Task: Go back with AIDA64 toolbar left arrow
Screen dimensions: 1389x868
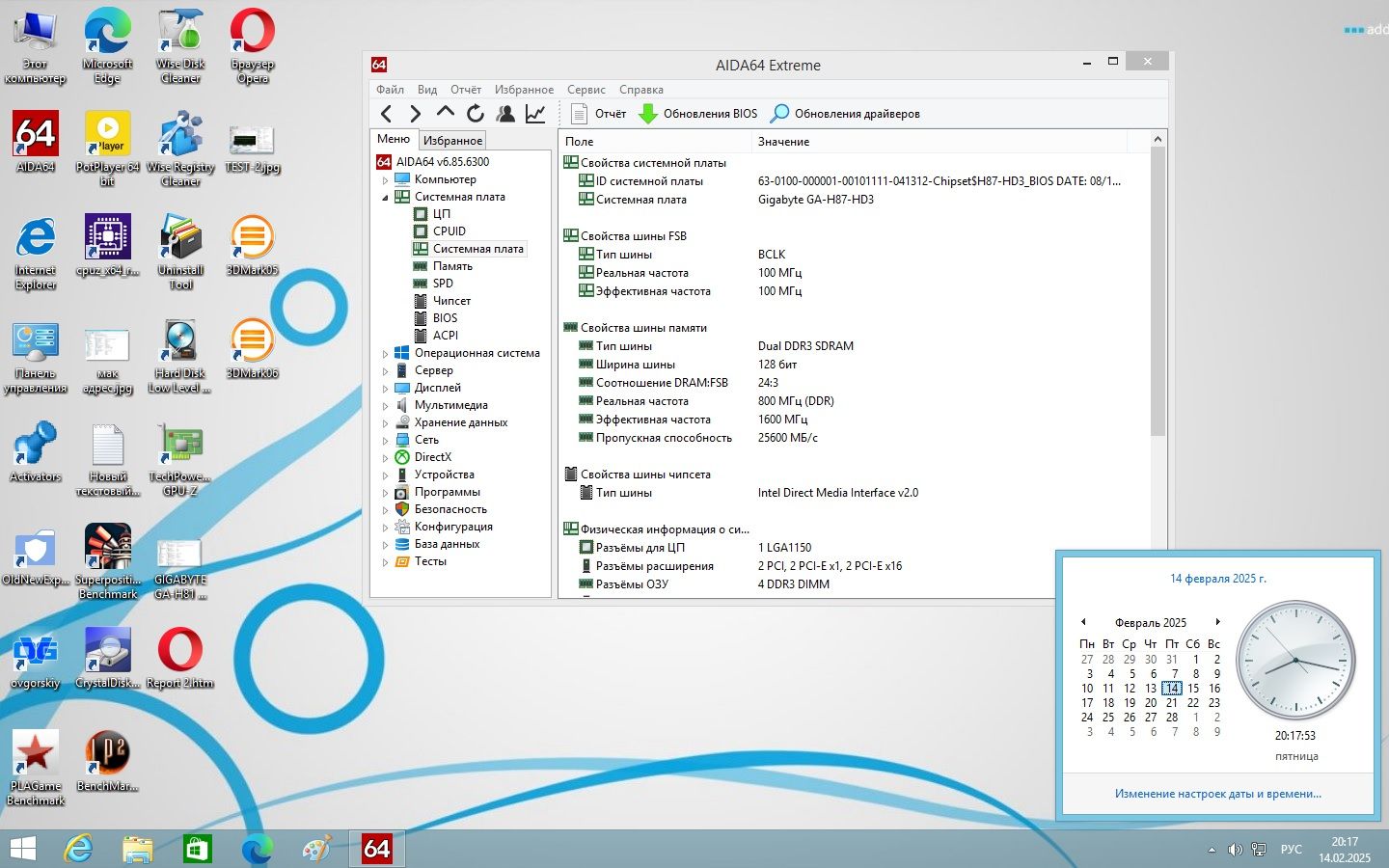Action: [x=386, y=114]
